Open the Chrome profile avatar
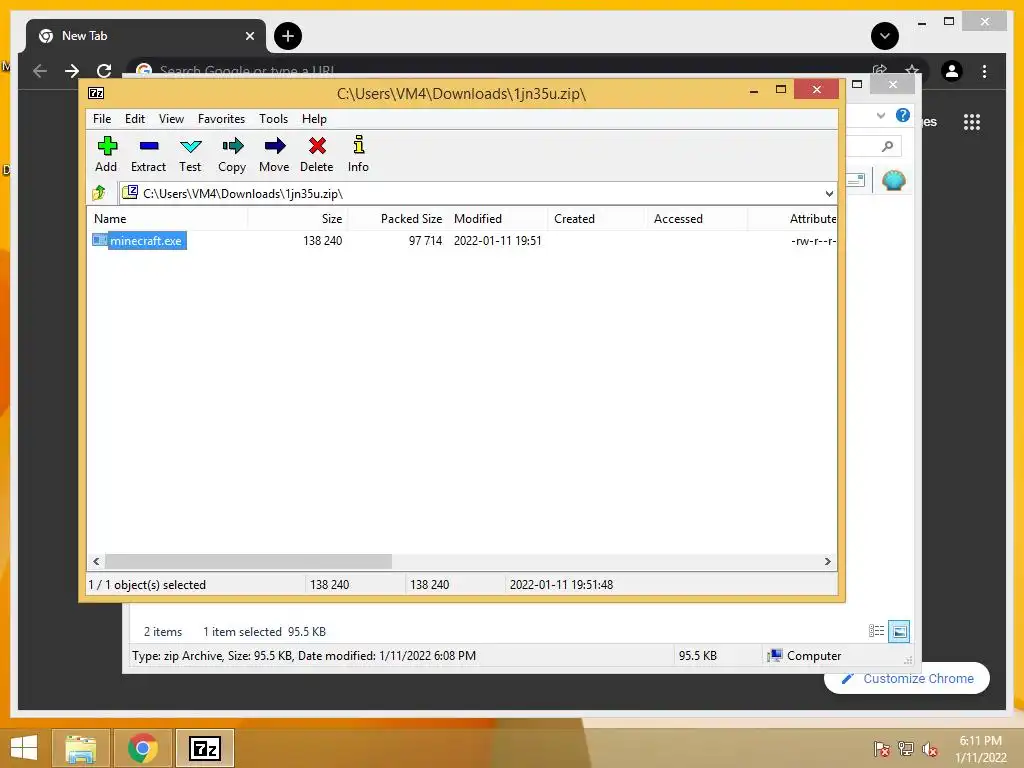Screen dimensions: 1024x768 pos(952,71)
